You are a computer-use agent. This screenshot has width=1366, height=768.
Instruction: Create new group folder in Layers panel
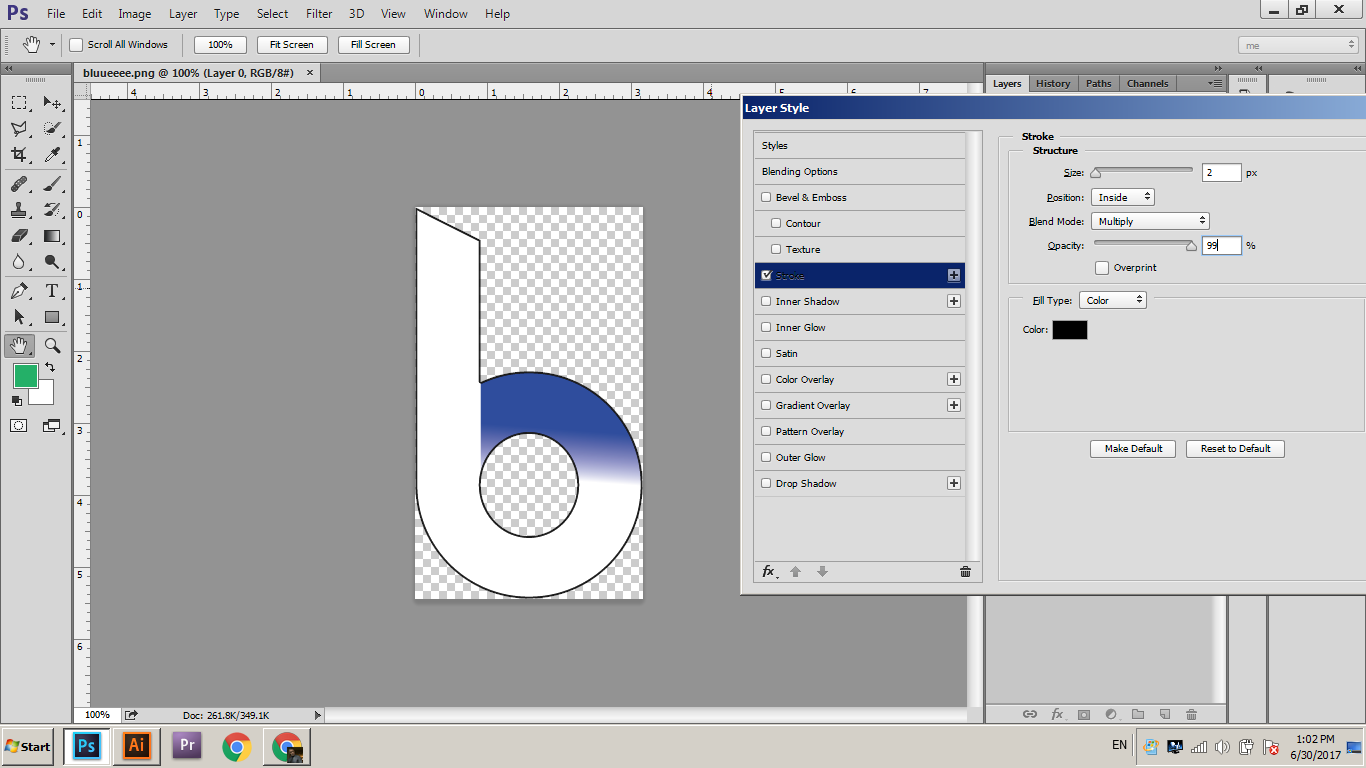point(1137,714)
